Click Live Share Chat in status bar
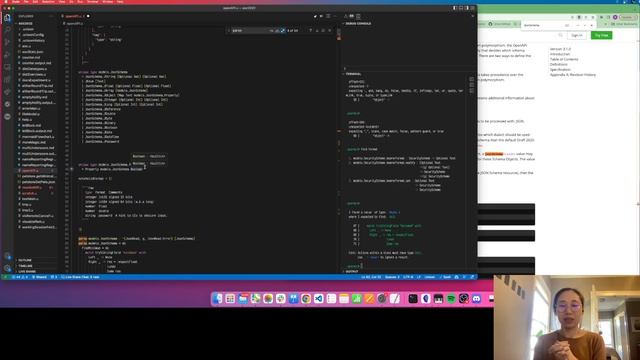 (80, 277)
